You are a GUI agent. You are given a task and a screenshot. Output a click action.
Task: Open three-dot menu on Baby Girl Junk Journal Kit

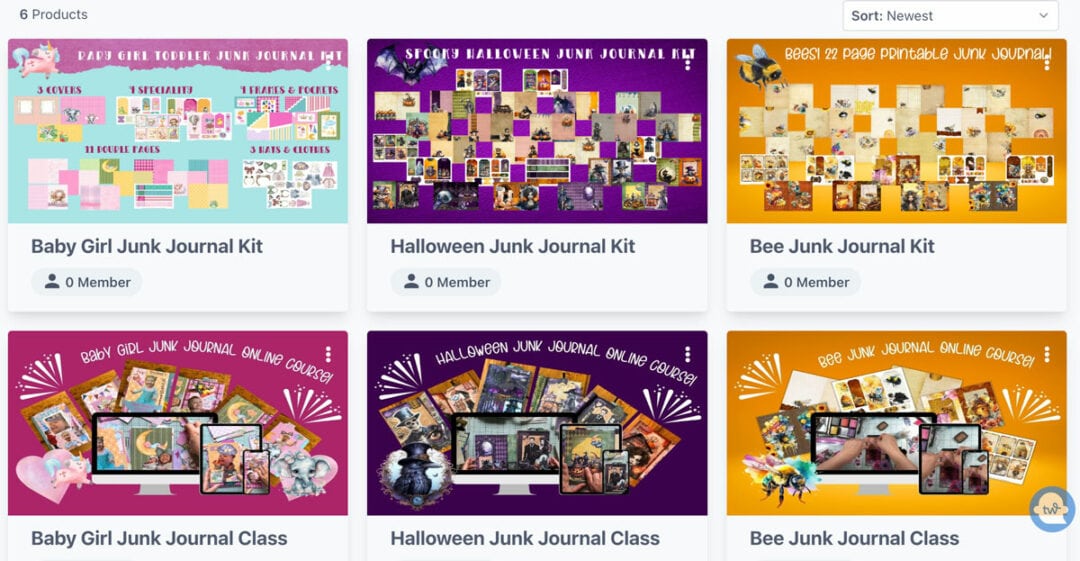coord(328,62)
